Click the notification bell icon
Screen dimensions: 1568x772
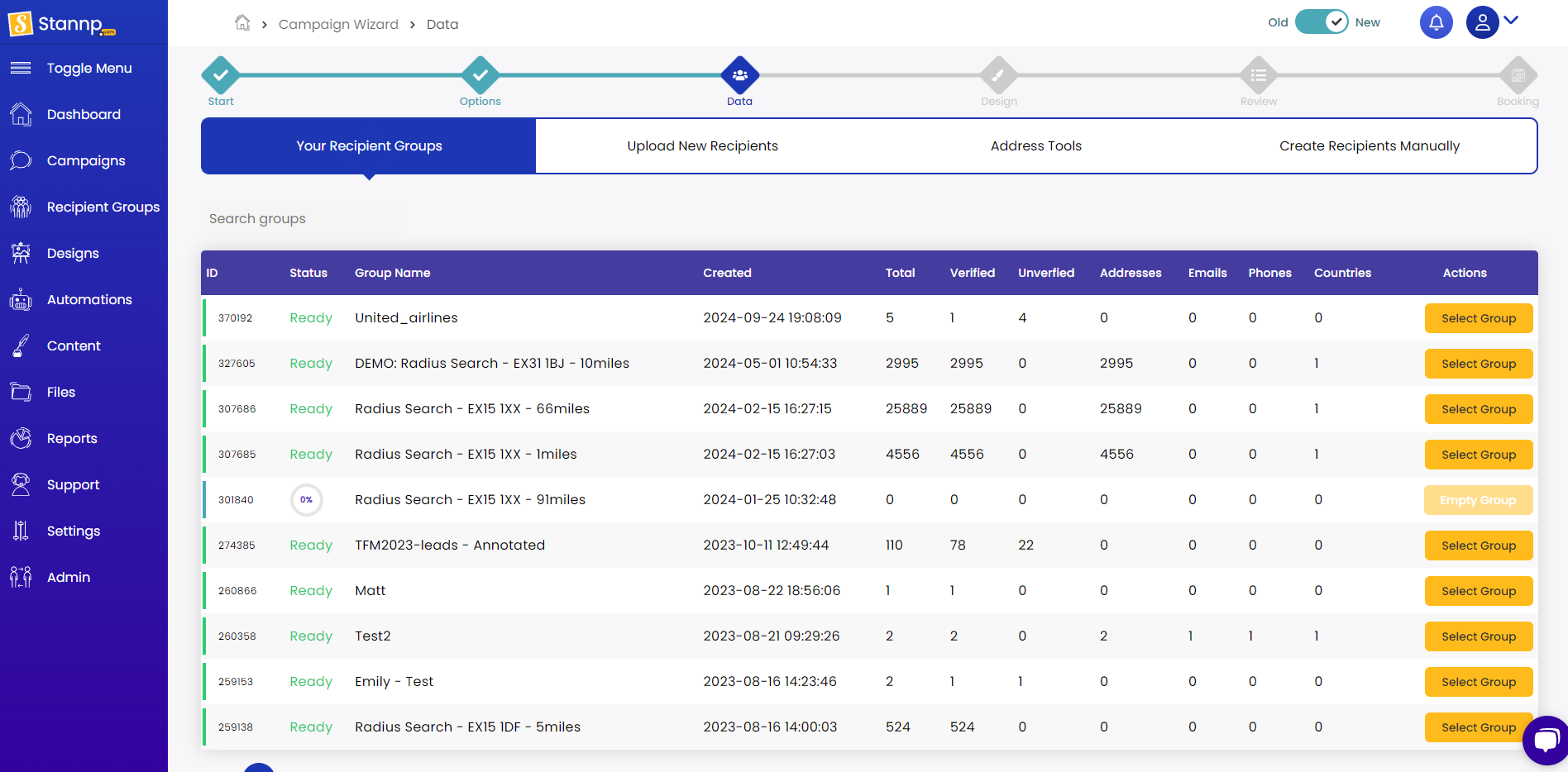point(1436,22)
